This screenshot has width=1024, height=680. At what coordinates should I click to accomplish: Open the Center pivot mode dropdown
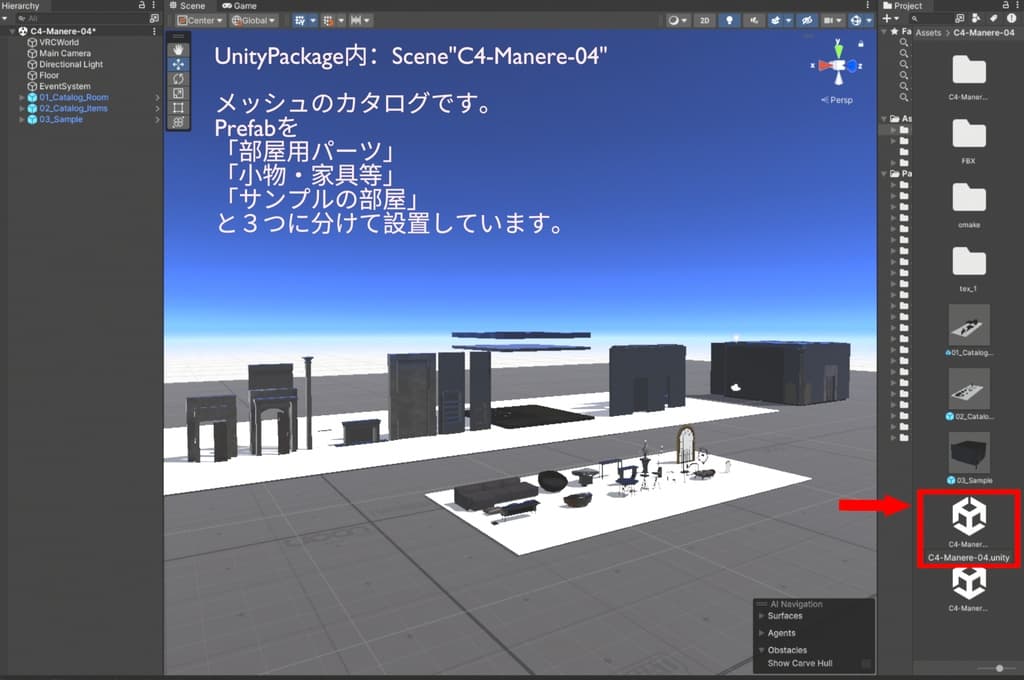point(199,20)
